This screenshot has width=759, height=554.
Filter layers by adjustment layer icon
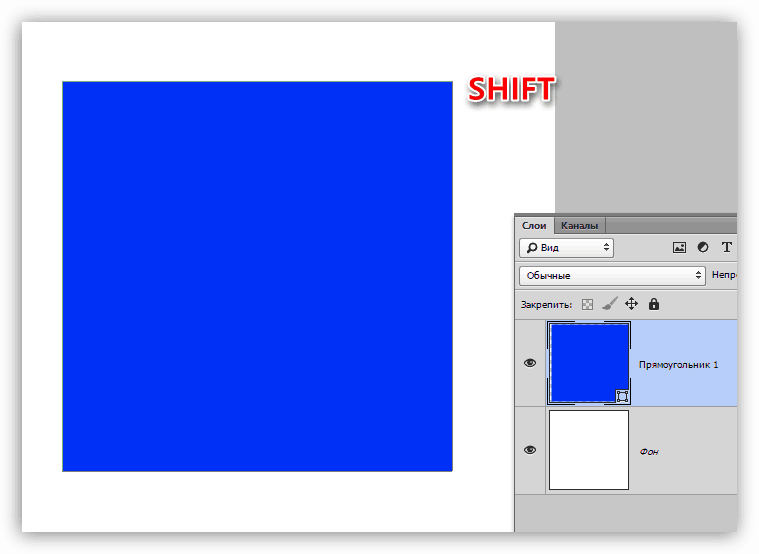(703, 247)
